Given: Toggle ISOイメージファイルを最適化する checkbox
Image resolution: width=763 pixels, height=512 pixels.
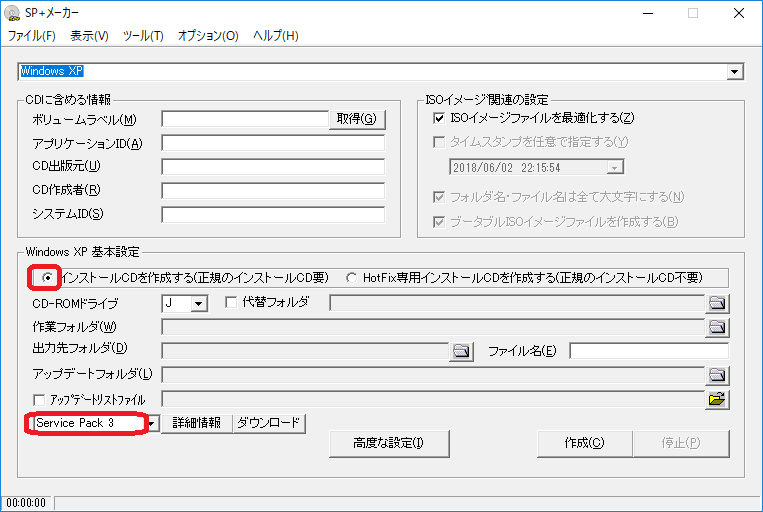Looking at the screenshot, I should click(x=439, y=118).
